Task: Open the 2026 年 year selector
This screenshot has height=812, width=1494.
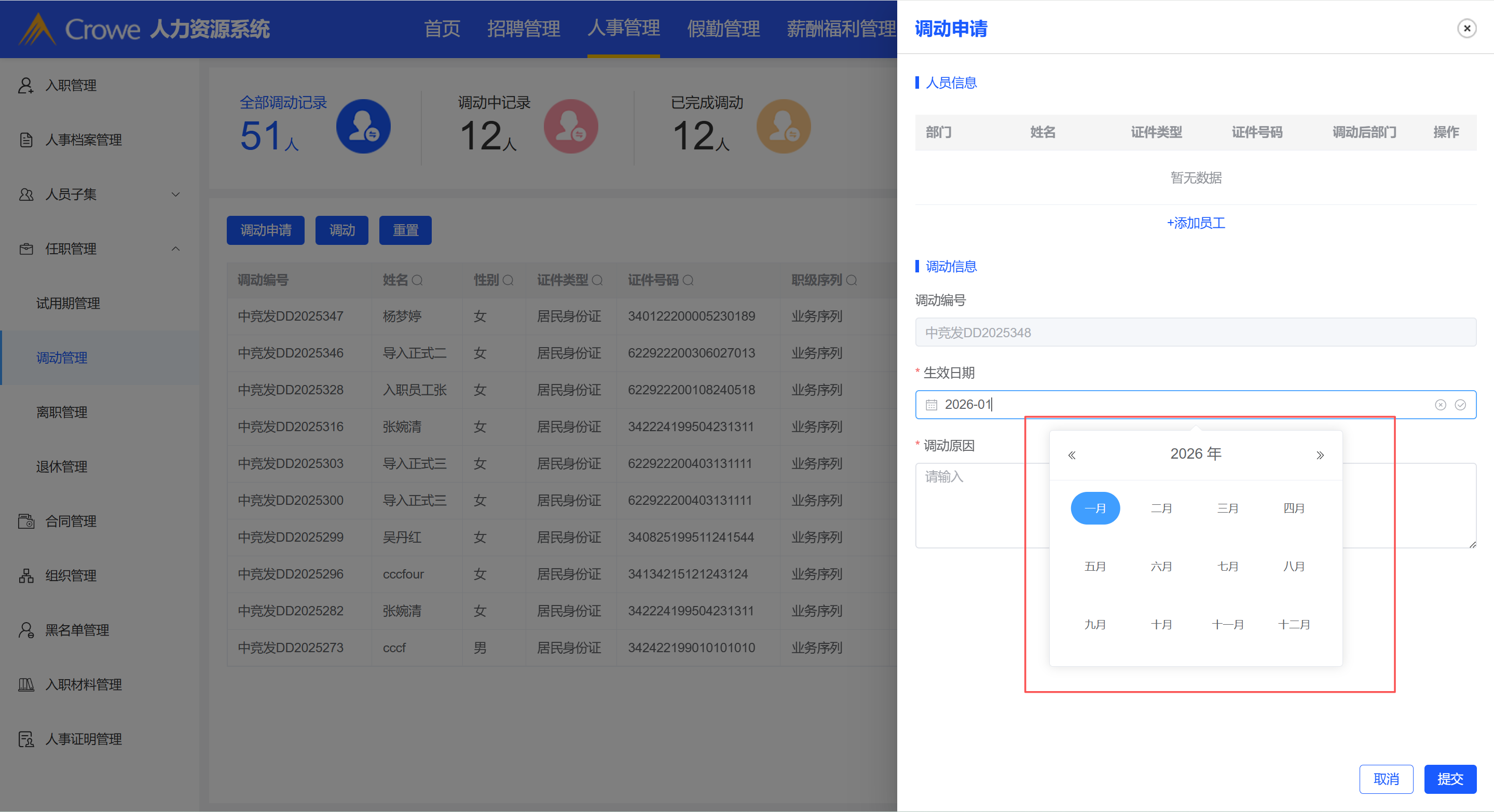Action: (1195, 453)
